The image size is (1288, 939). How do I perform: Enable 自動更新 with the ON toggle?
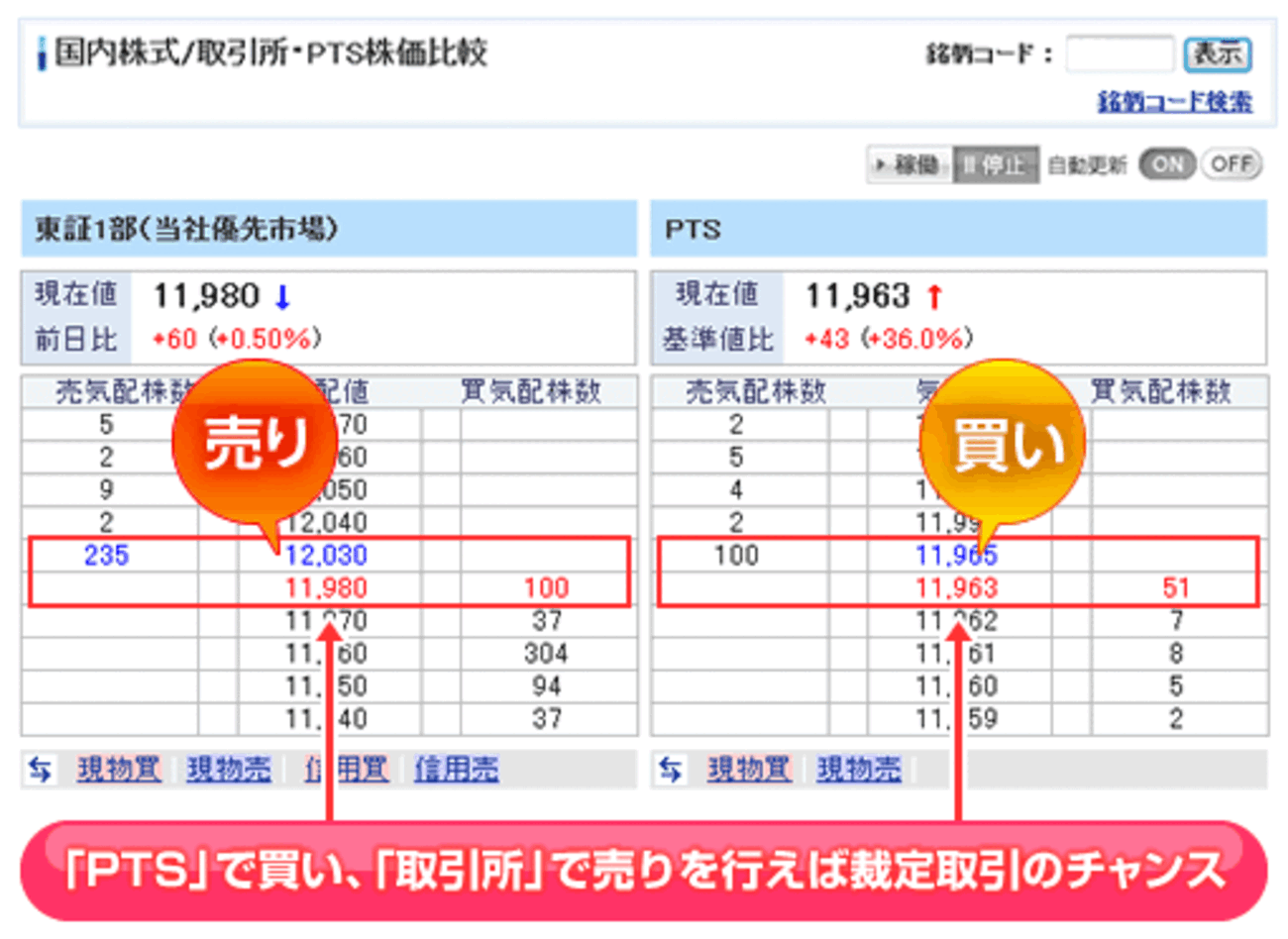coord(1167,165)
